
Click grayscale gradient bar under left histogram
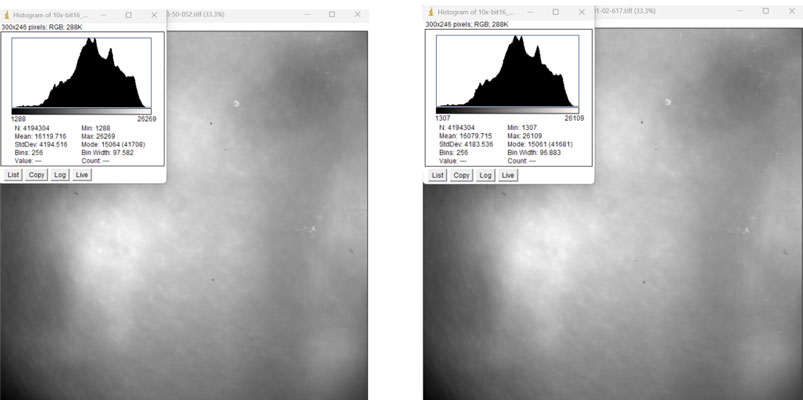[81, 111]
